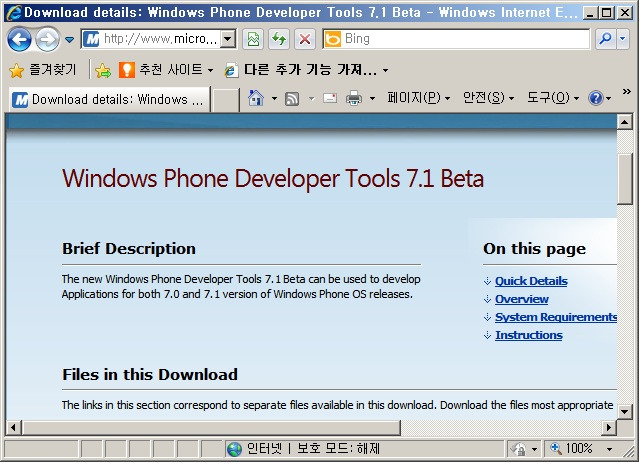Expand the print options dropdown
The height and width of the screenshot is (462, 639).
click(372, 98)
